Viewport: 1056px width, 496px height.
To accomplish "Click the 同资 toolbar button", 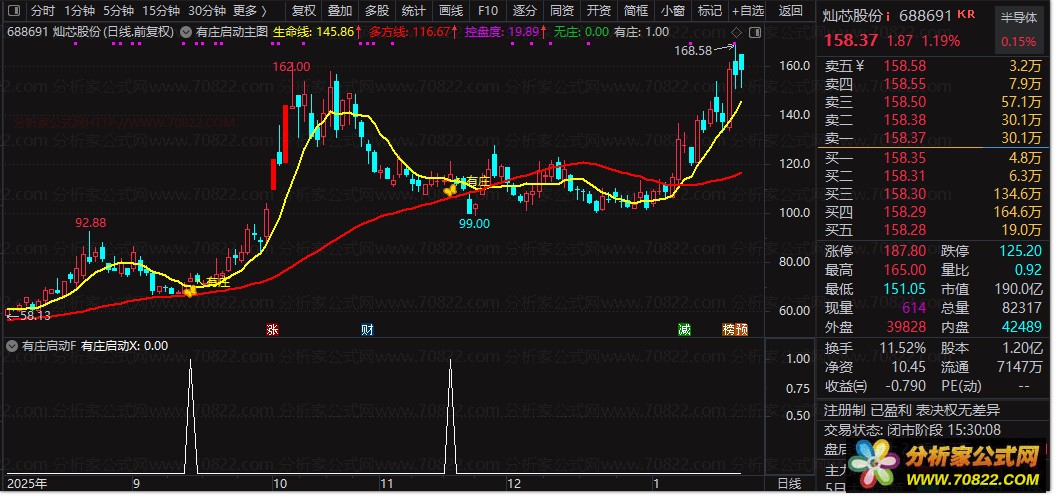I will click(x=562, y=11).
